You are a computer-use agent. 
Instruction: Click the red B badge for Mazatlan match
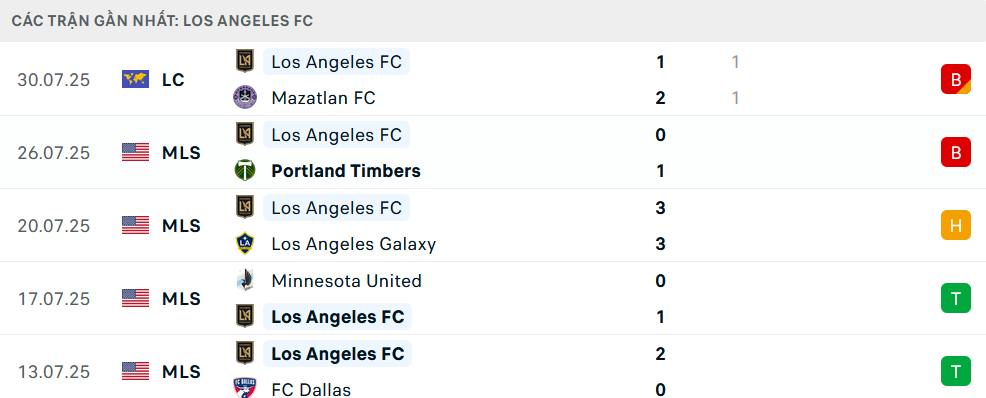point(956,79)
